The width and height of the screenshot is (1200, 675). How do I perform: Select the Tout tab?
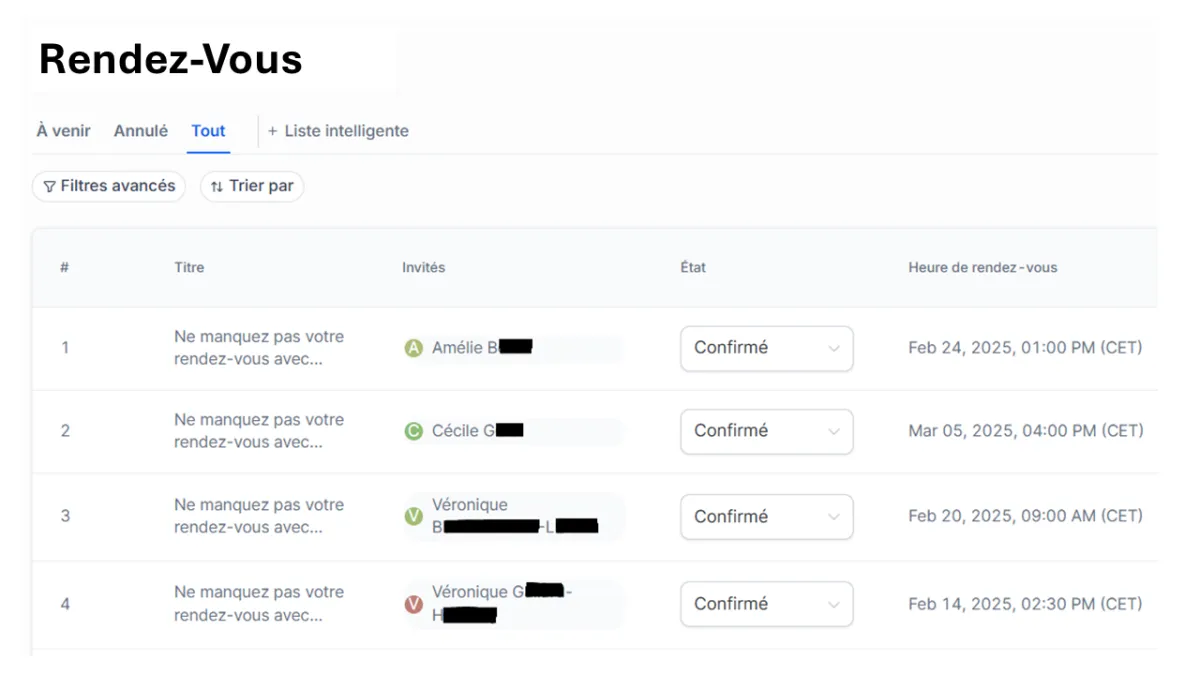click(x=209, y=131)
